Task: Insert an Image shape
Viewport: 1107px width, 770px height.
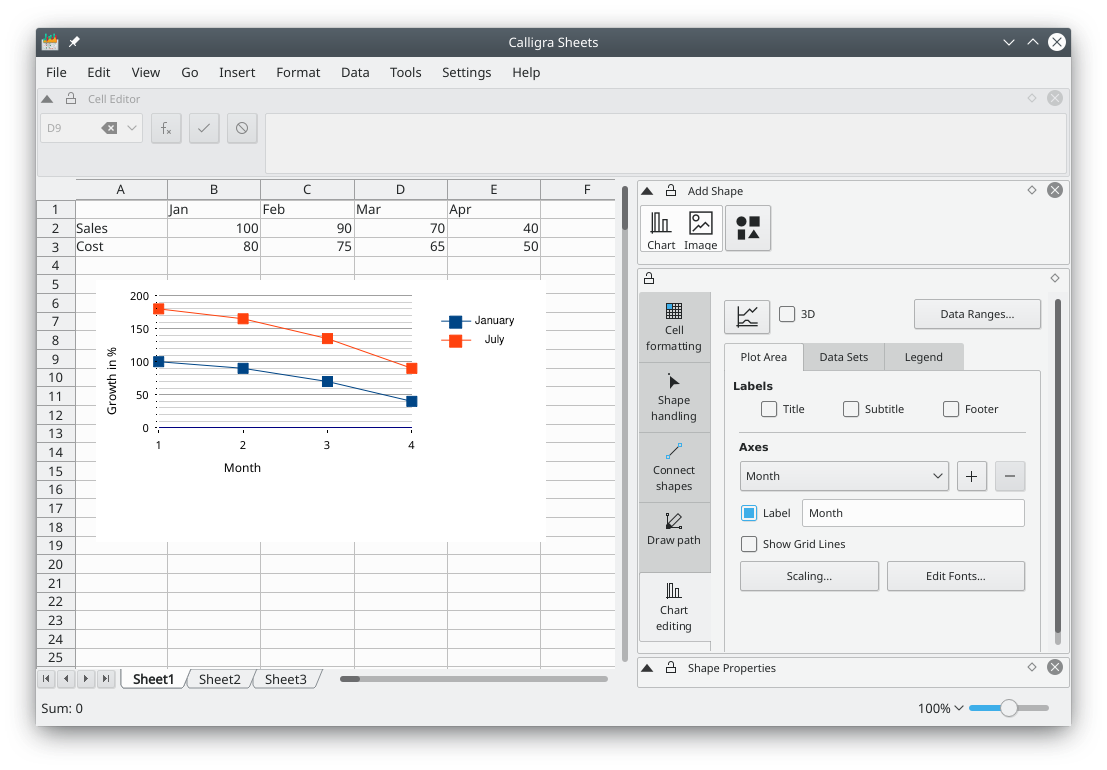Action: (700, 228)
